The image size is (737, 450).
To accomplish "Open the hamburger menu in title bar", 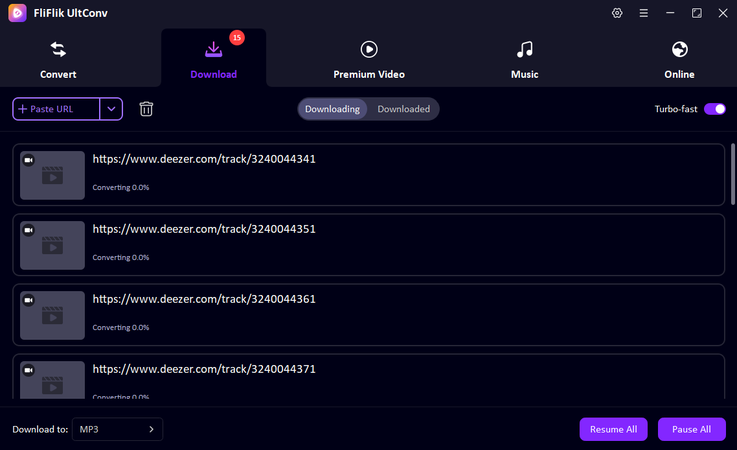I will coord(643,13).
